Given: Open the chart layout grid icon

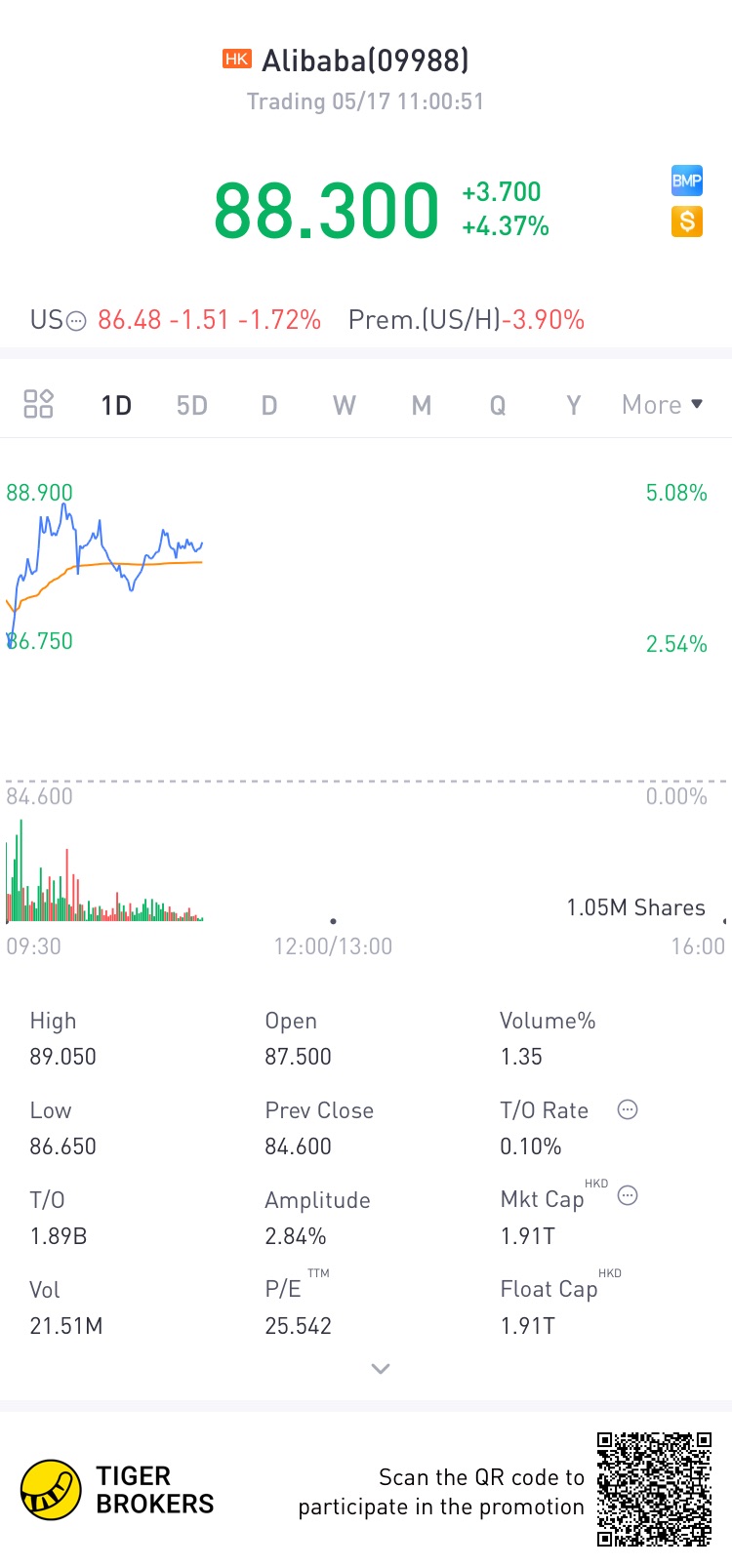Looking at the screenshot, I should [x=38, y=404].
